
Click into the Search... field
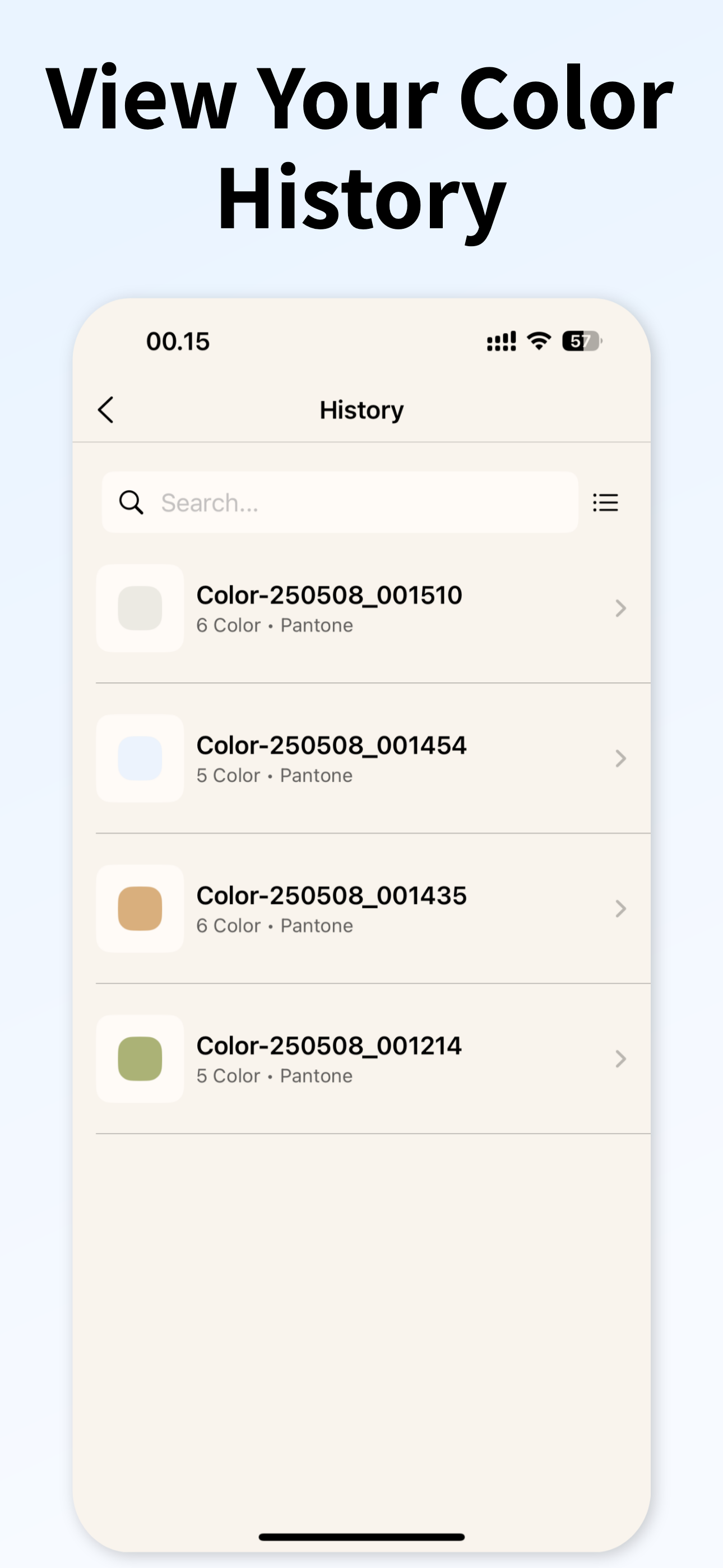[x=340, y=503]
